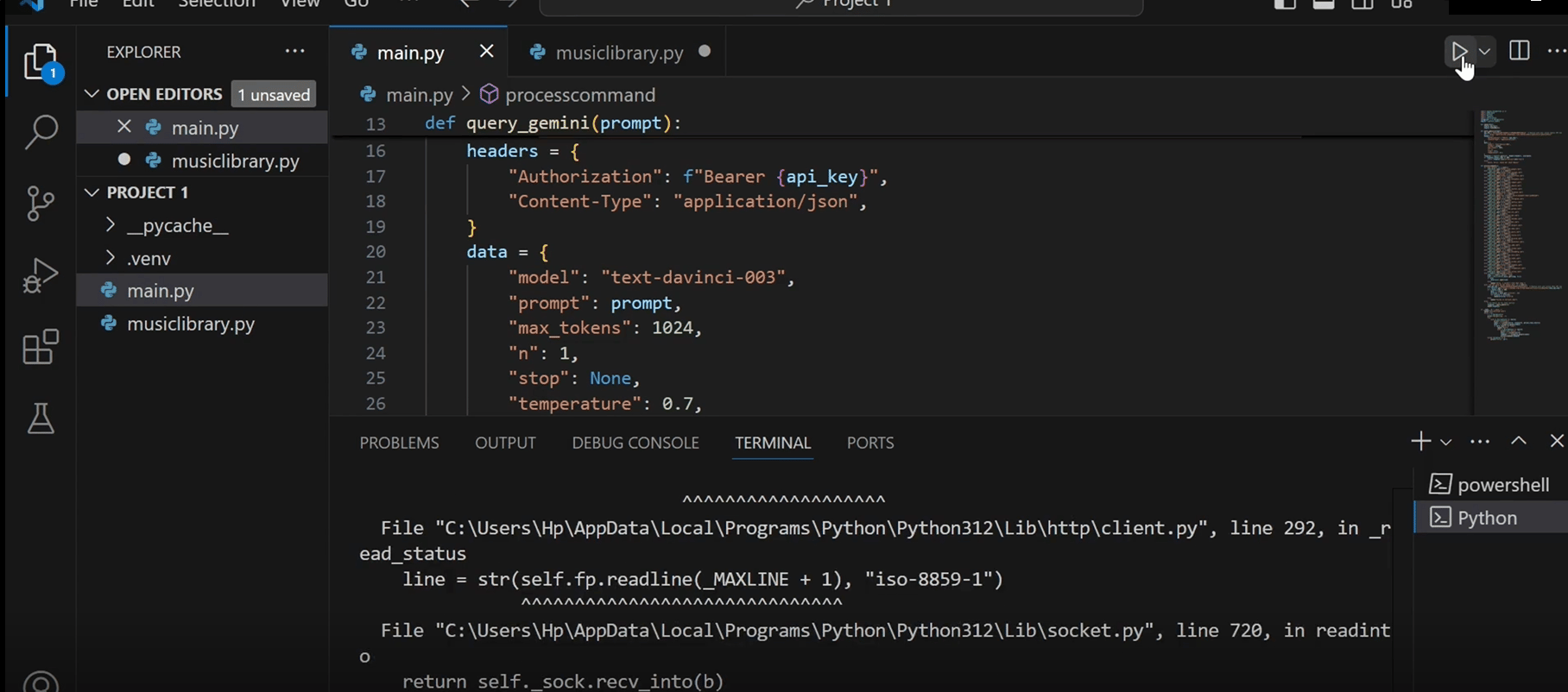Image resolution: width=1568 pixels, height=692 pixels.
Task: Switch to the Debug Console tab
Action: pyautogui.click(x=635, y=443)
